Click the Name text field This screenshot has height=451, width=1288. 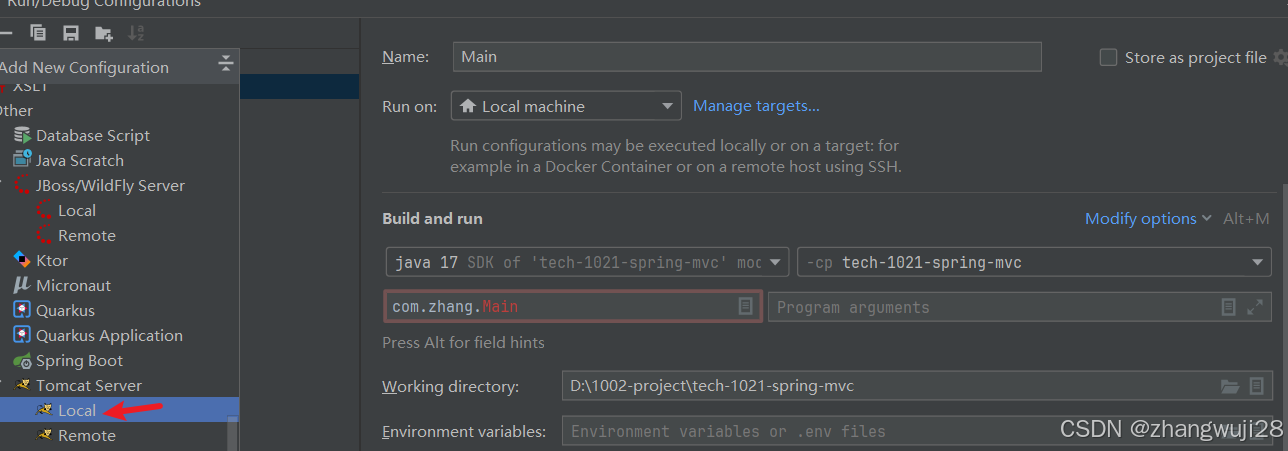tap(746, 57)
